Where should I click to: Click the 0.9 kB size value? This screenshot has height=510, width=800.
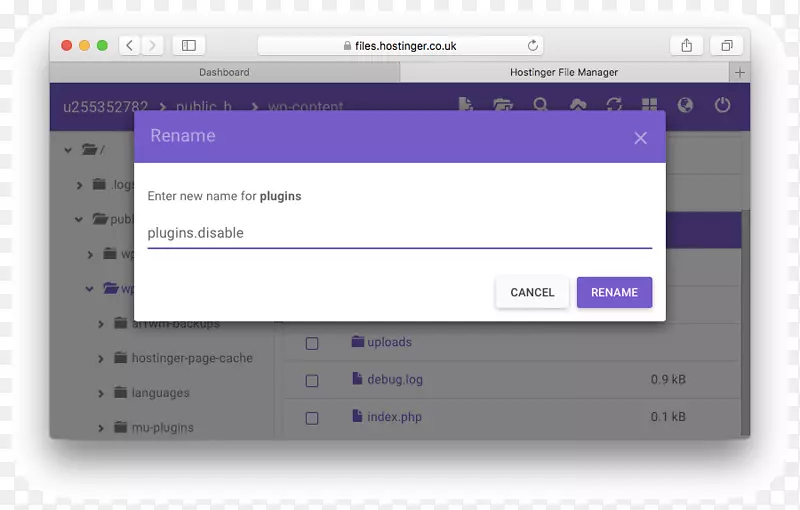coord(668,379)
